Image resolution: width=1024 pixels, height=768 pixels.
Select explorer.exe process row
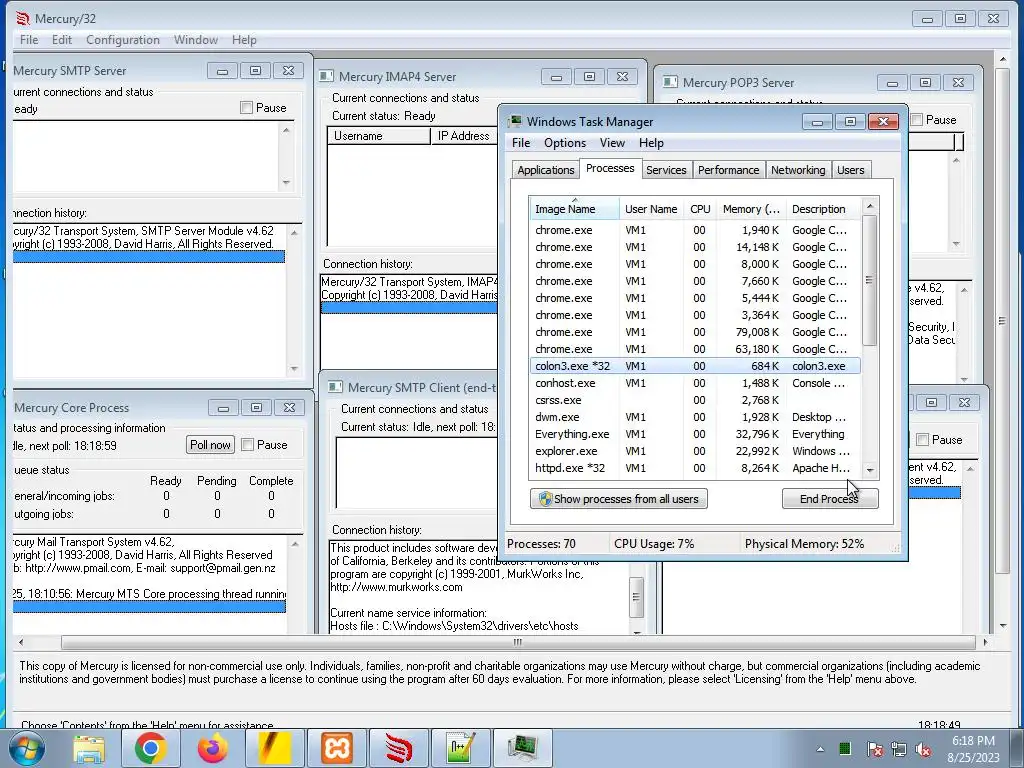coord(695,451)
